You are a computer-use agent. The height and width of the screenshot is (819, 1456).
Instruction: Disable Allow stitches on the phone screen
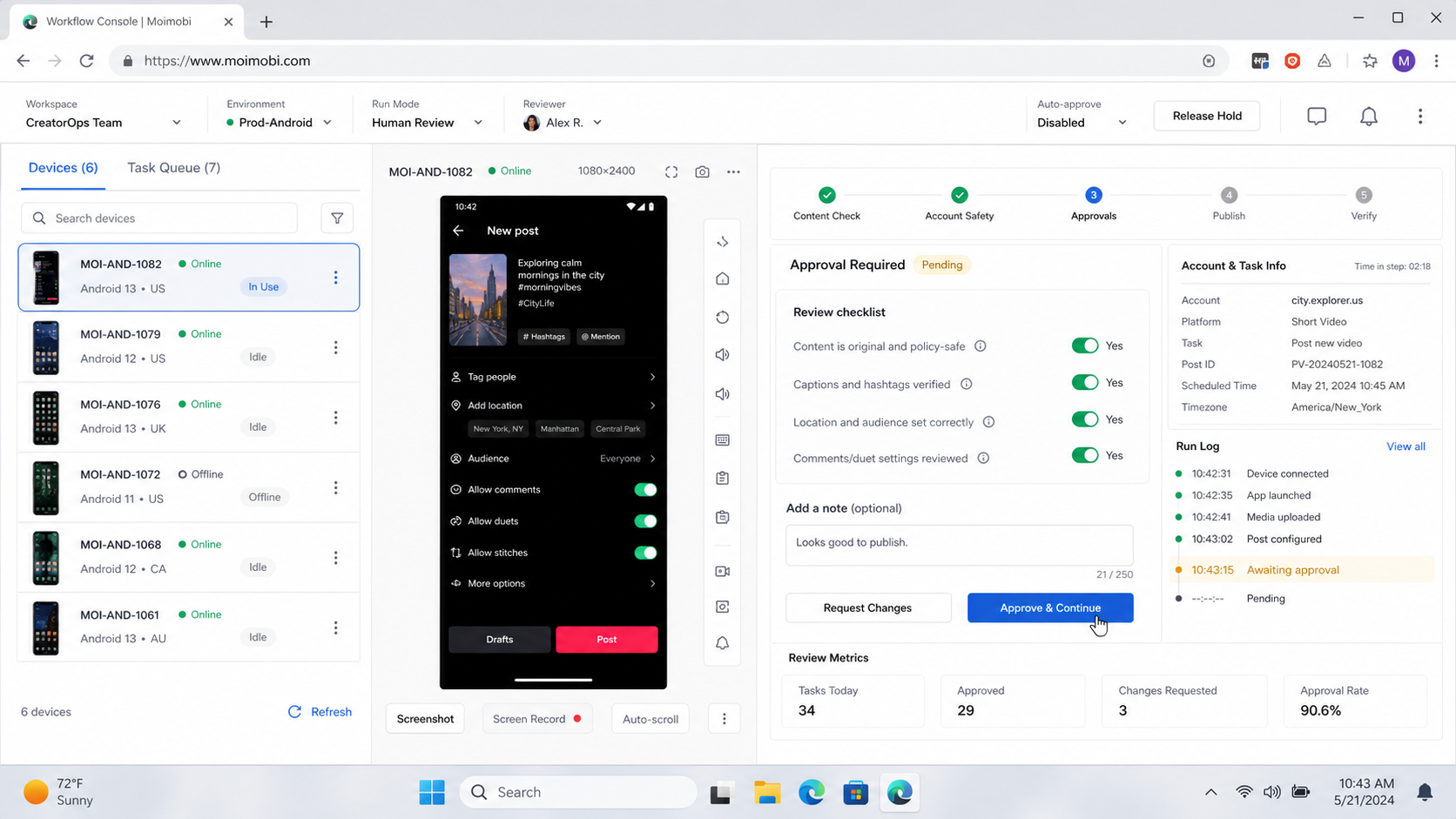click(x=645, y=553)
